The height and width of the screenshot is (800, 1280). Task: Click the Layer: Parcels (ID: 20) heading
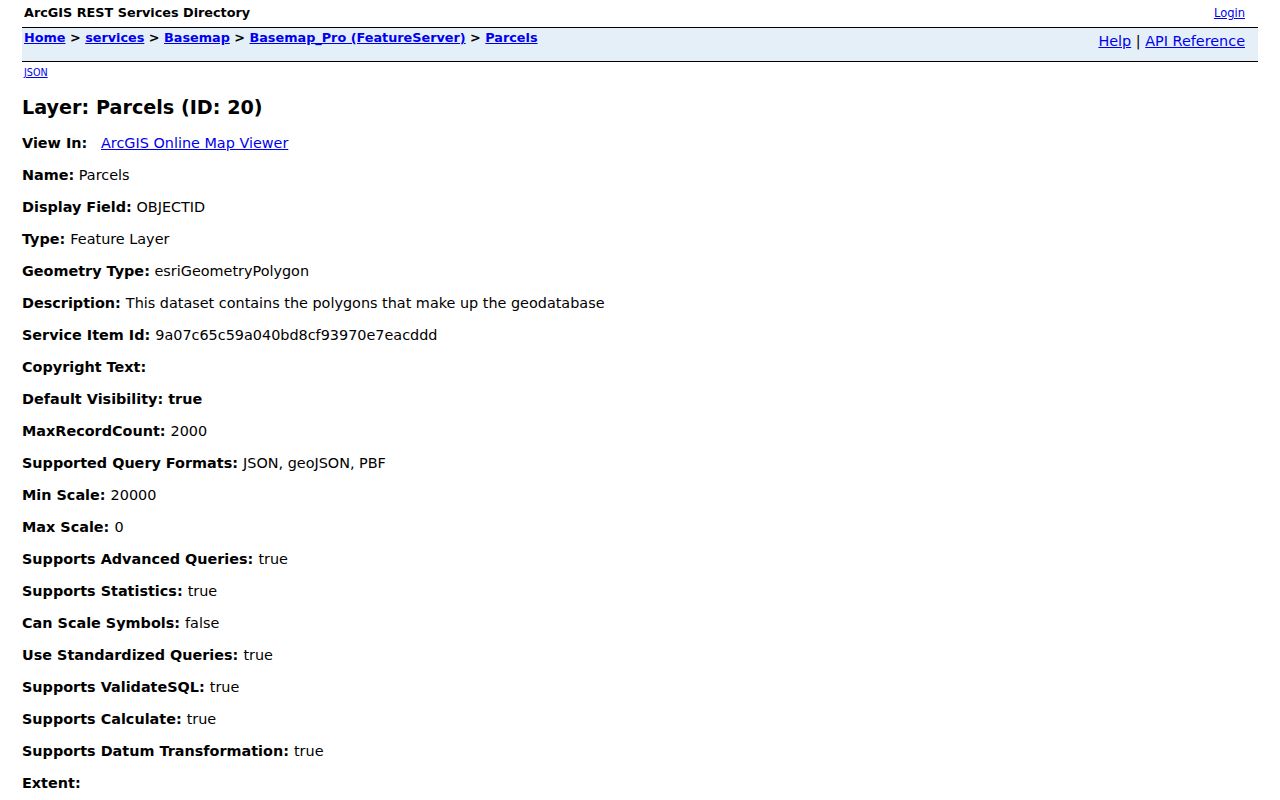142,107
